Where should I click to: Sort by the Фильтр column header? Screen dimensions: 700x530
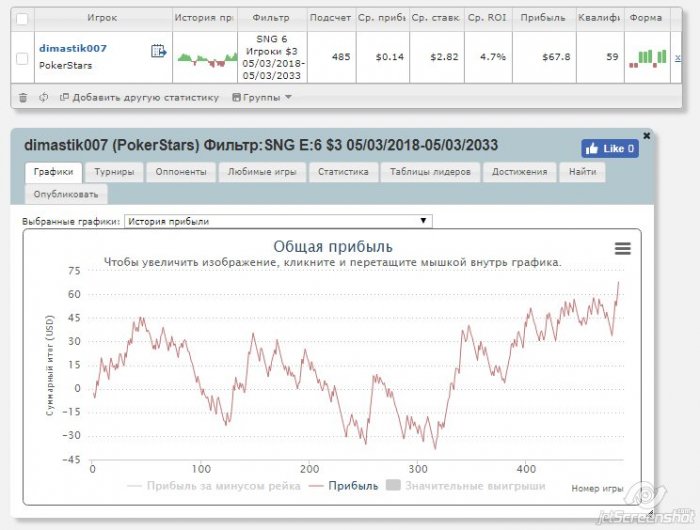coord(271,18)
